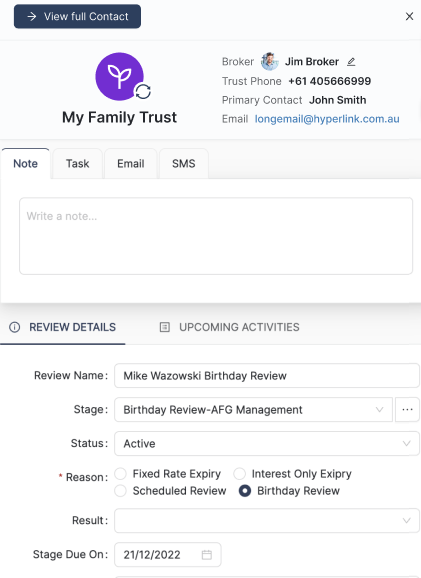Click the View full Contact button

click(x=77, y=17)
